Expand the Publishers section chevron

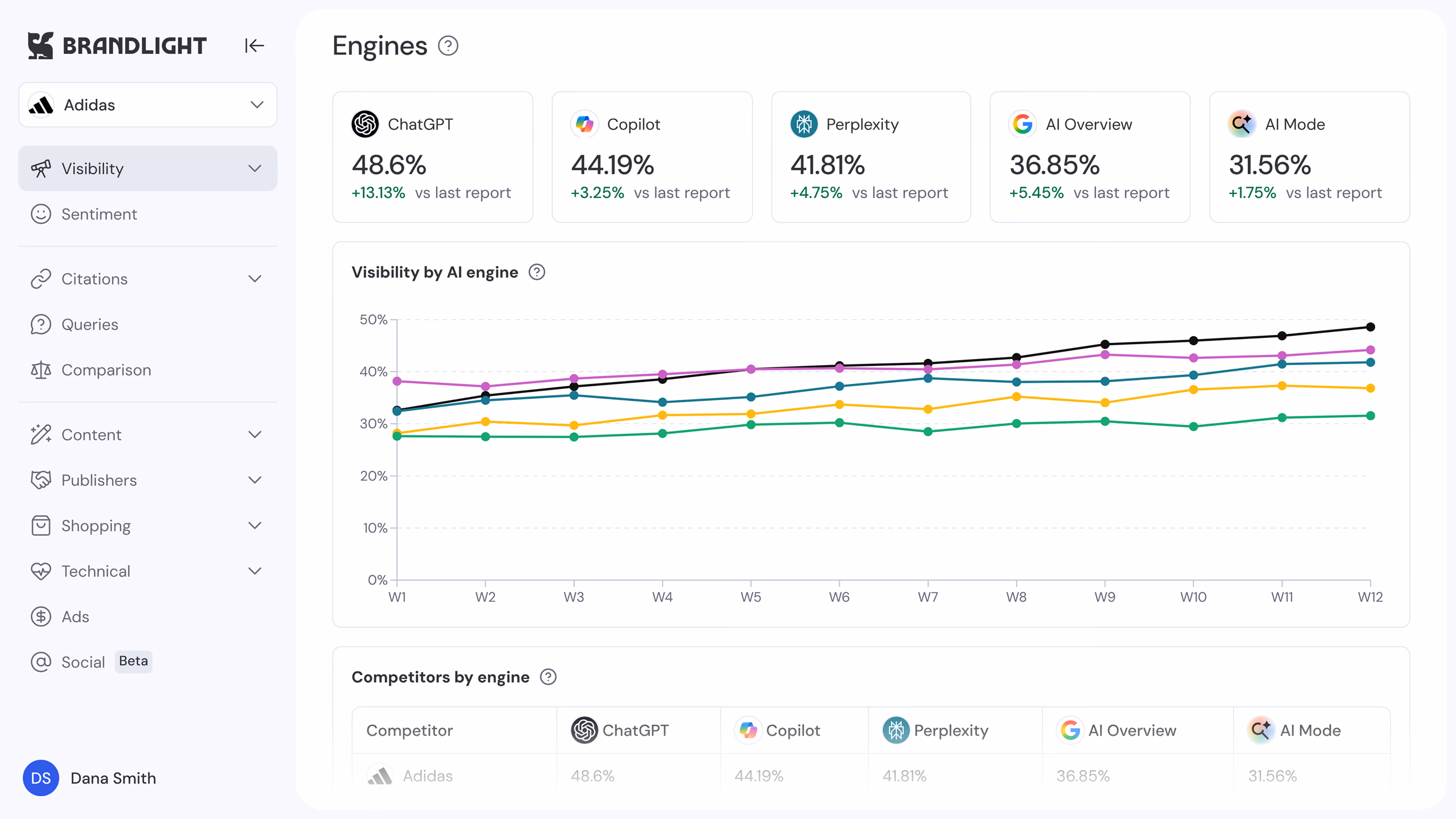pyautogui.click(x=255, y=480)
